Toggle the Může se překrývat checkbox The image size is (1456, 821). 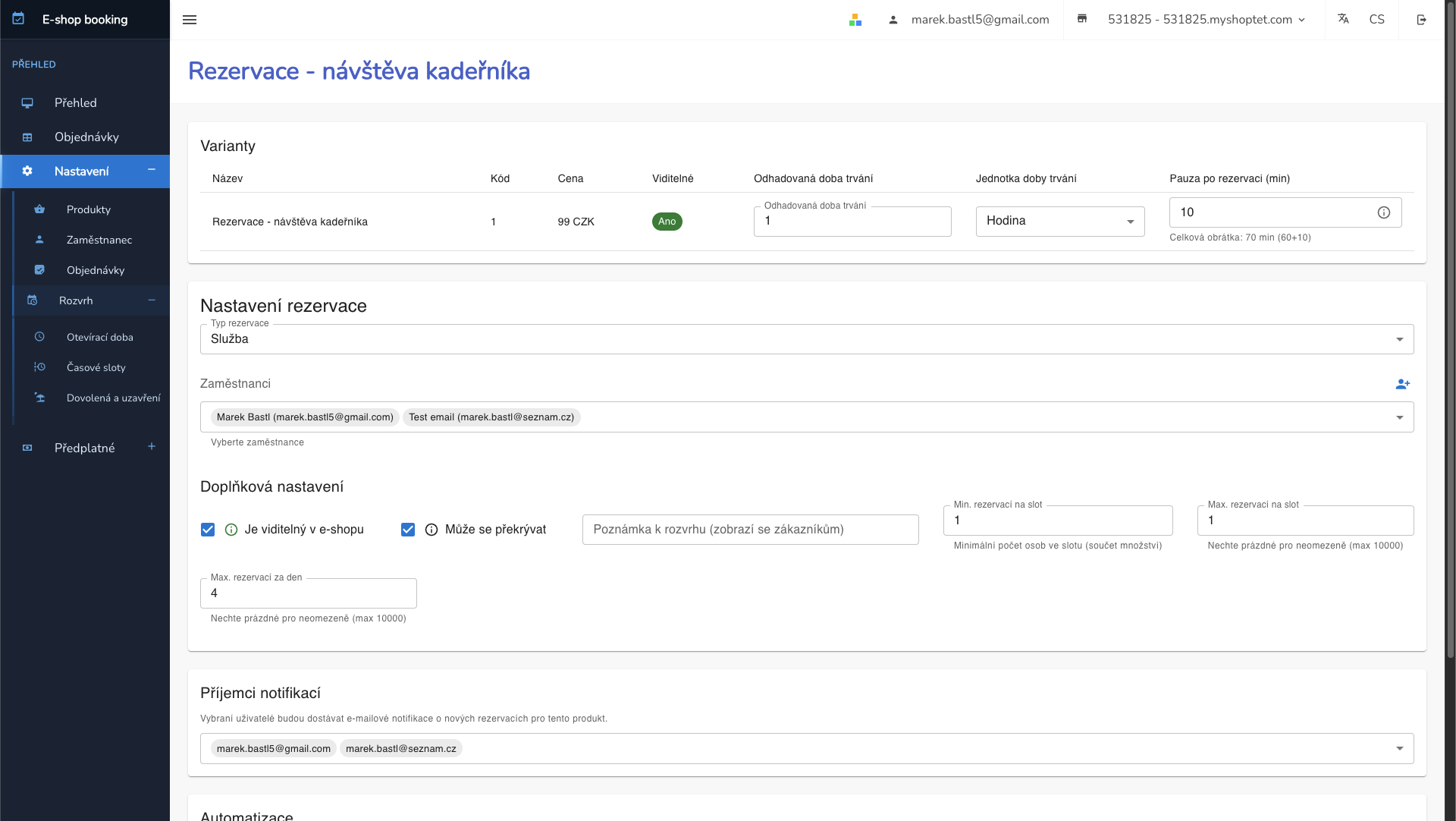408,530
